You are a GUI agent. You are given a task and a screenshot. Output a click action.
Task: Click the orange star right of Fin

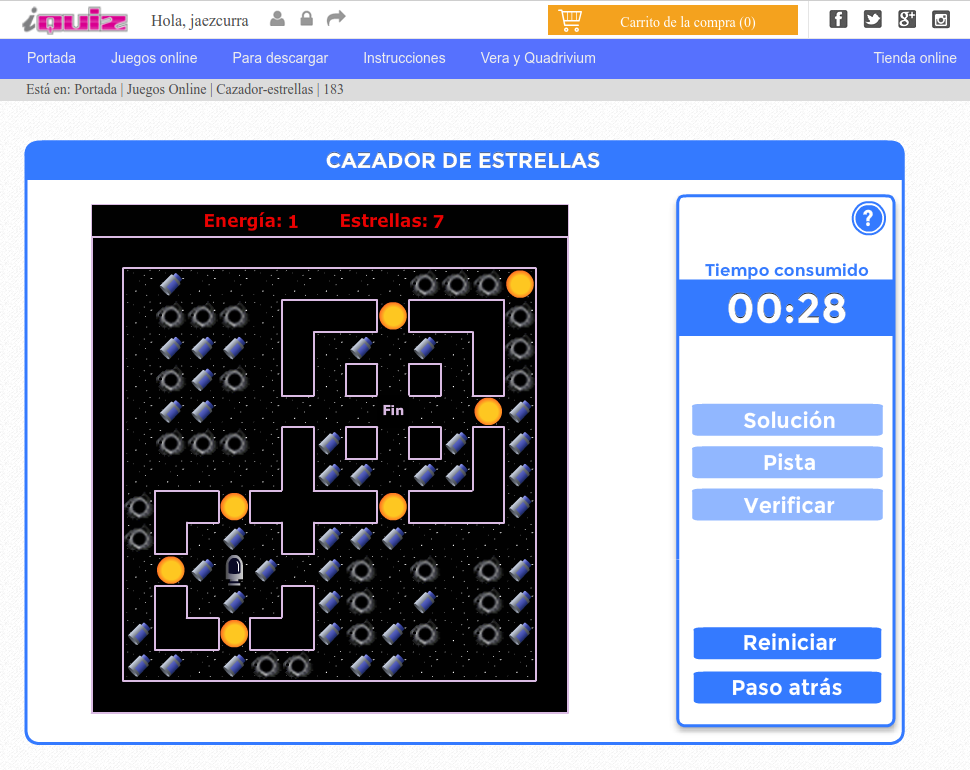[x=488, y=411]
